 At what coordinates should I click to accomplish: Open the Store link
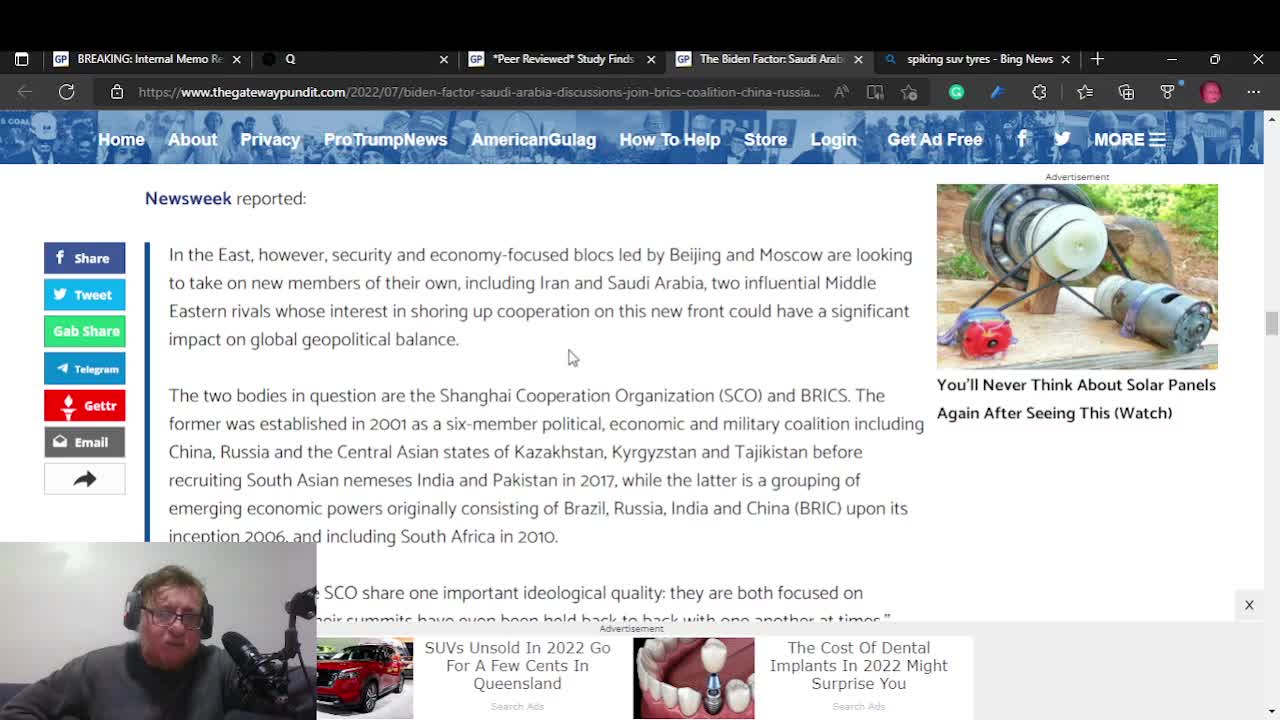click(x=765, y=139)
